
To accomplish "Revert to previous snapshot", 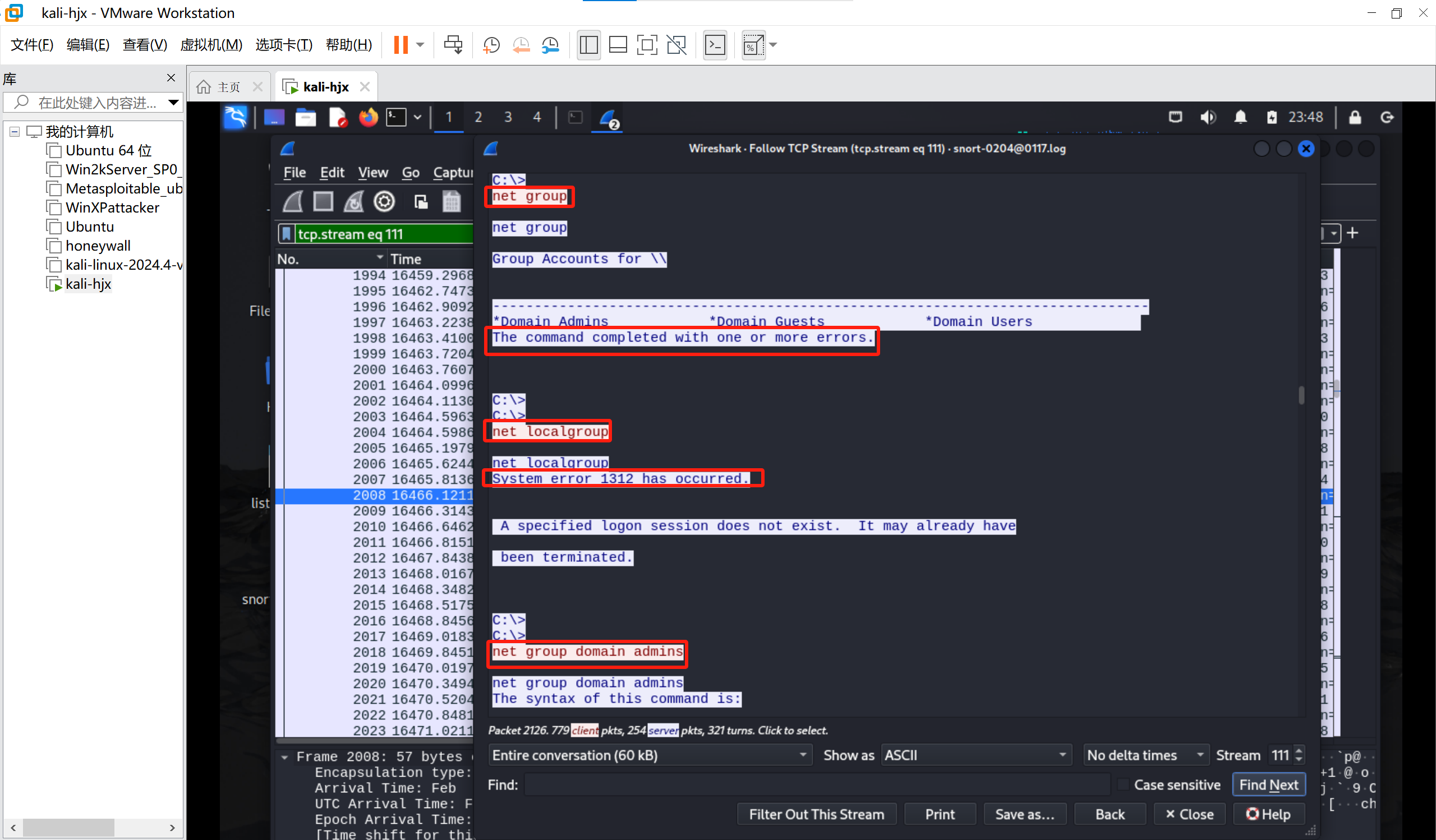I will 521,44.
